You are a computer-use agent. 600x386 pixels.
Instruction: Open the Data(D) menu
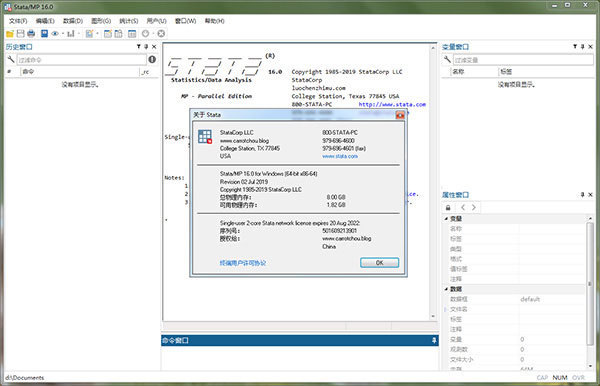tap(73, 21)
